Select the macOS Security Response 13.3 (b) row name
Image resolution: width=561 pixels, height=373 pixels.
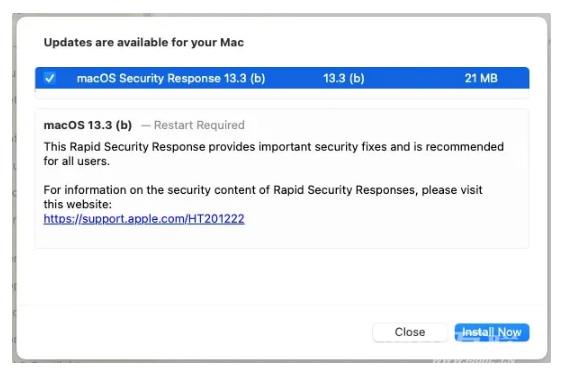pyautogui.click(x=171, y=78)
